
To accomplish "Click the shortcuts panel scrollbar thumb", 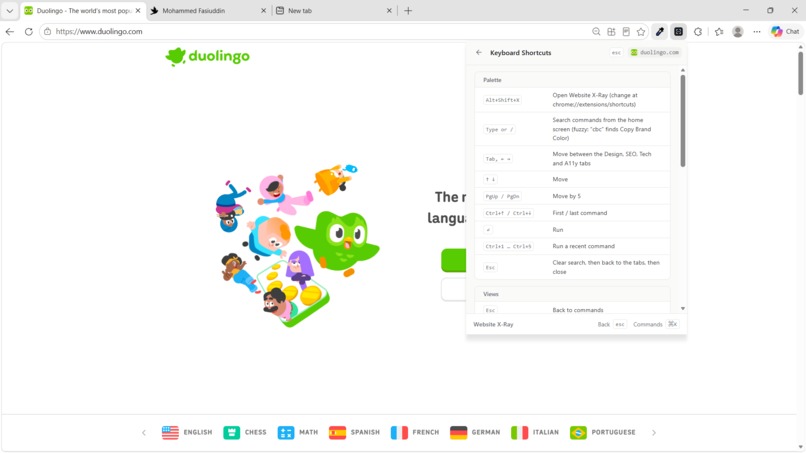I will pos(683,121).
